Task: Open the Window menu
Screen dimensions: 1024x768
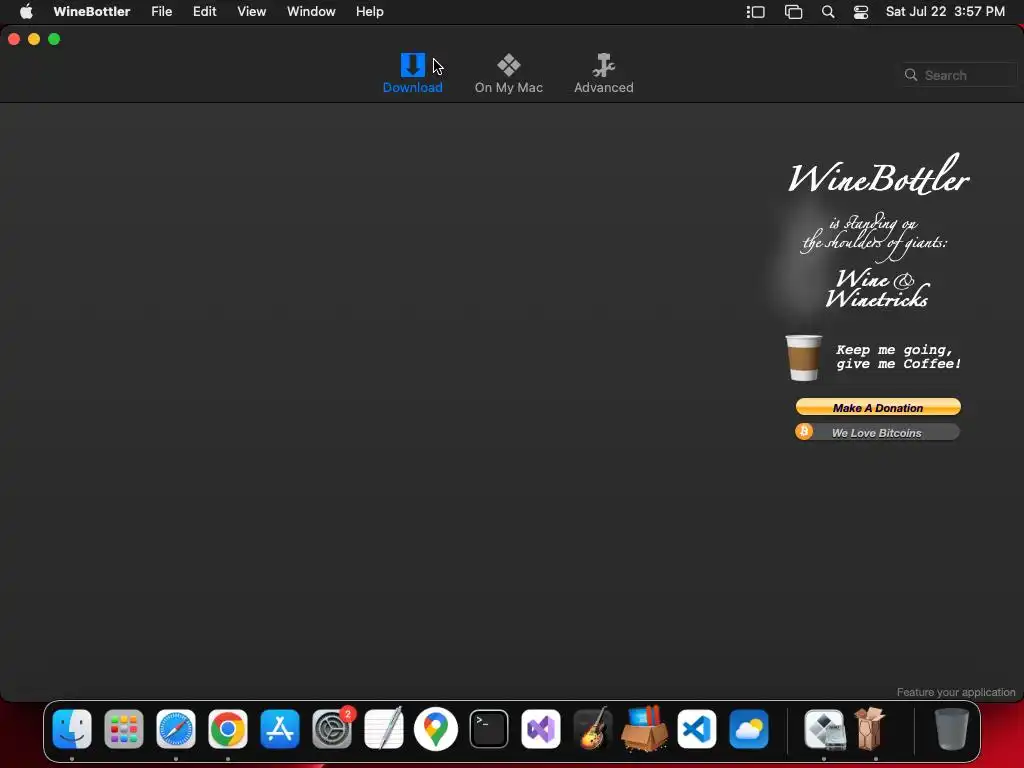Action: tap(311, 12)
